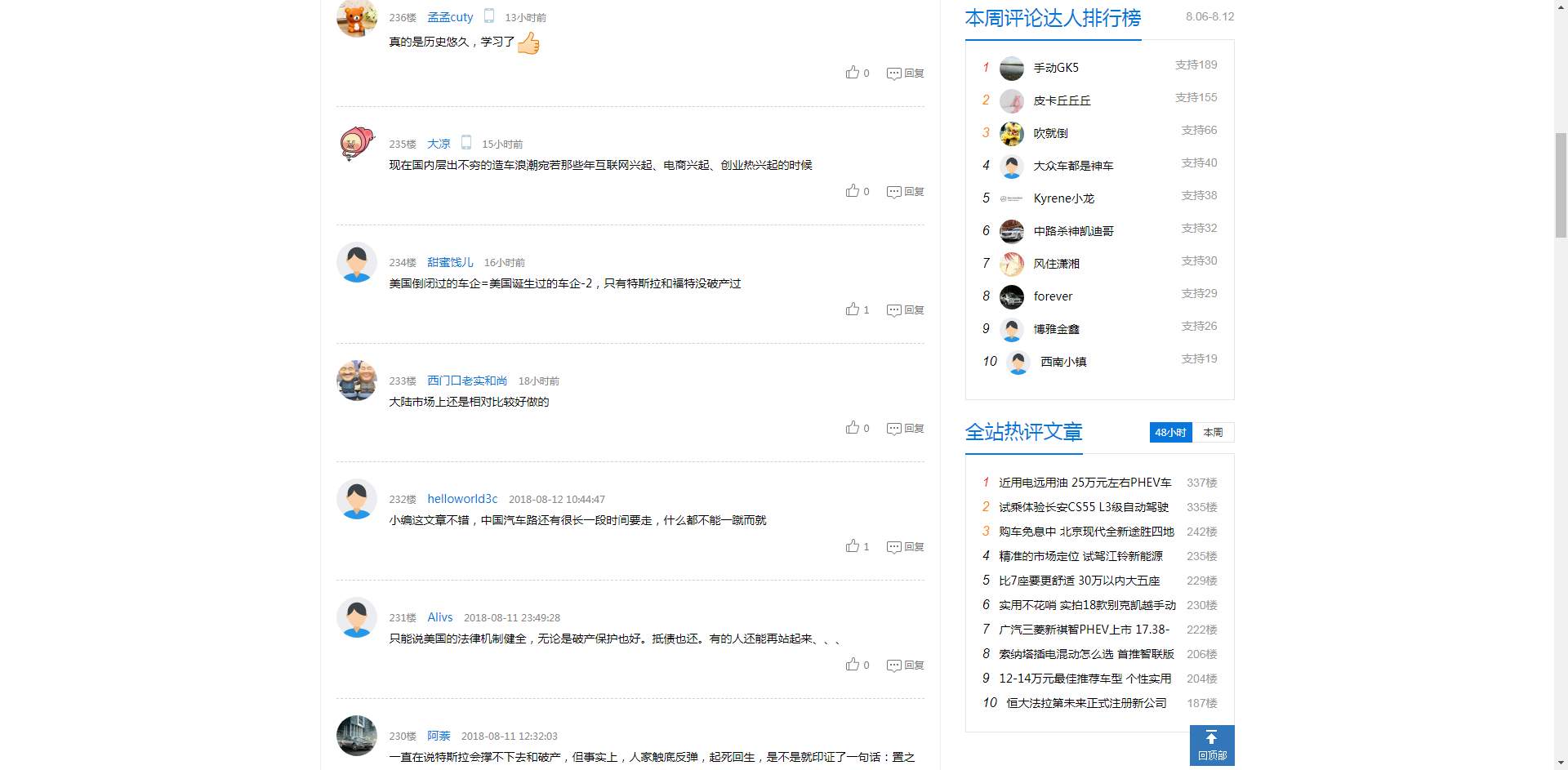This screenshot has height=770, width=1568.
Task: Click the page vertical scrollbar thumb
Action: point(1561,184)
